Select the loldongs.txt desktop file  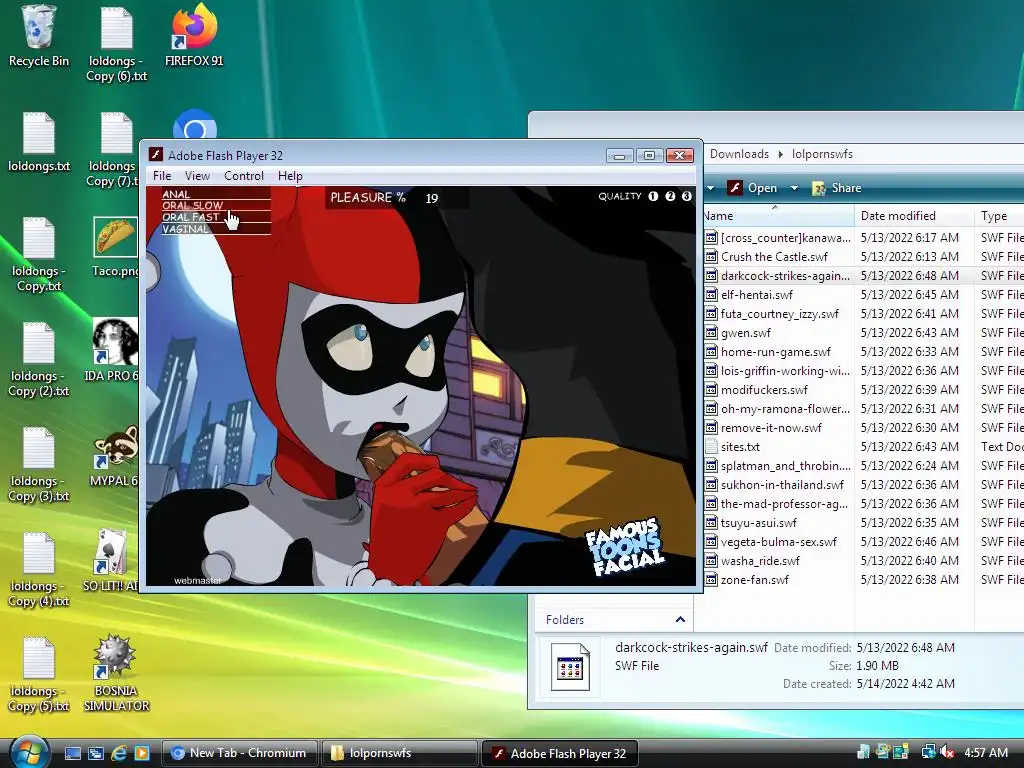point(39,142)
